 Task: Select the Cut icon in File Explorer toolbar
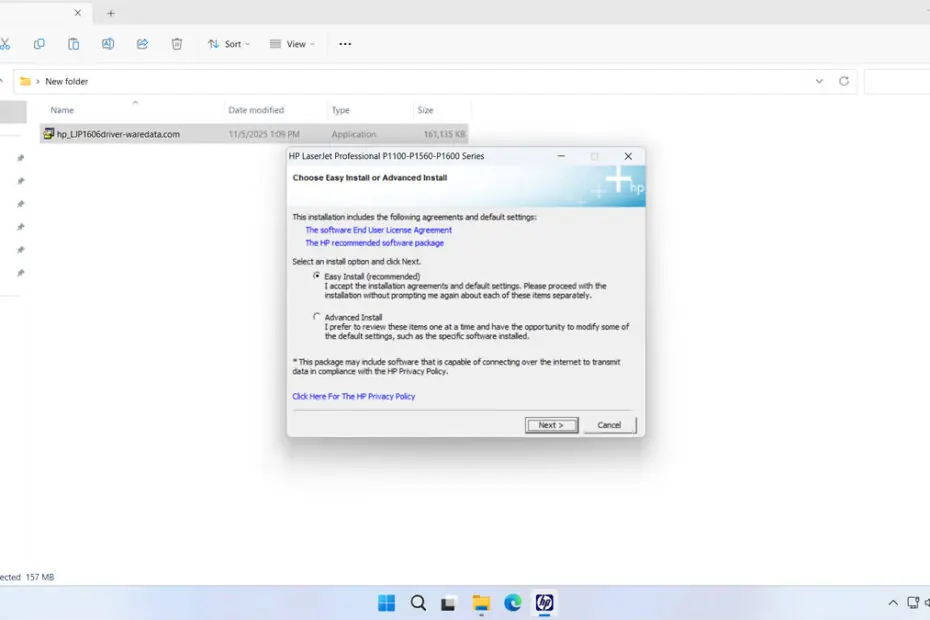(x=8, y=44)
